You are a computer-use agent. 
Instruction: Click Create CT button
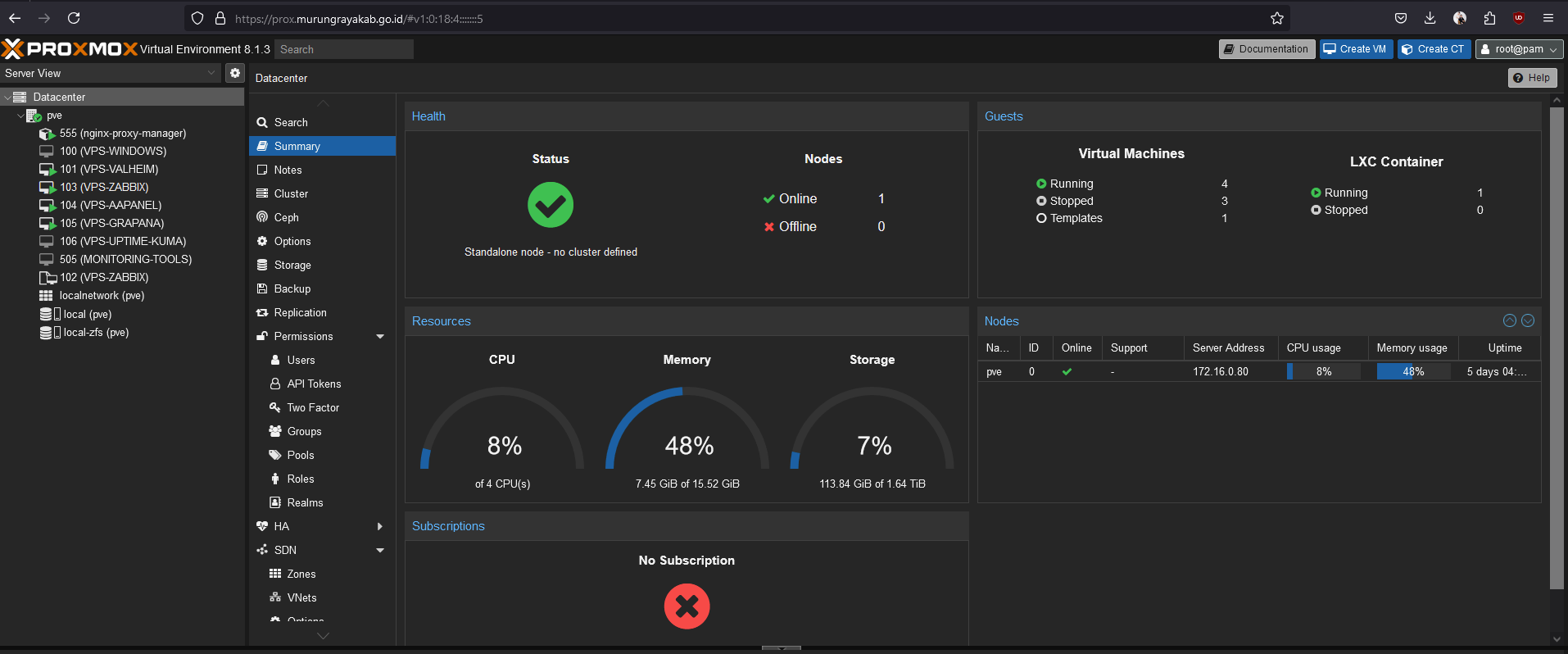(x=1434, y=49)
